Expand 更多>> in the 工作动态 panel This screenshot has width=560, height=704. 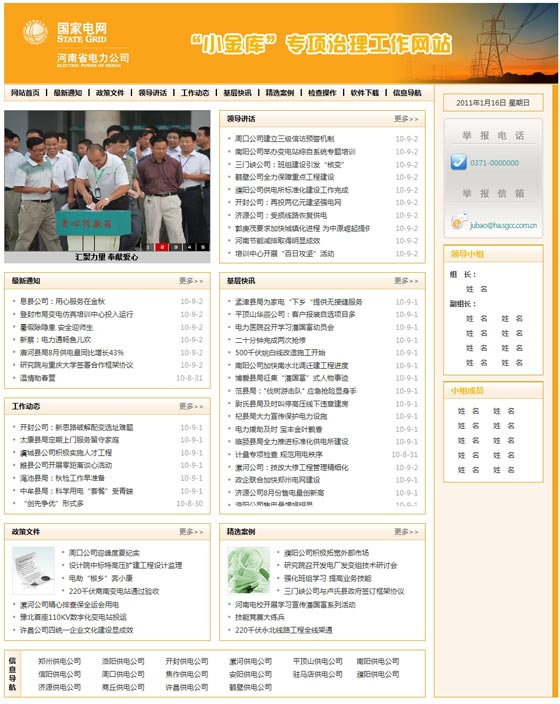pos(191,406)
